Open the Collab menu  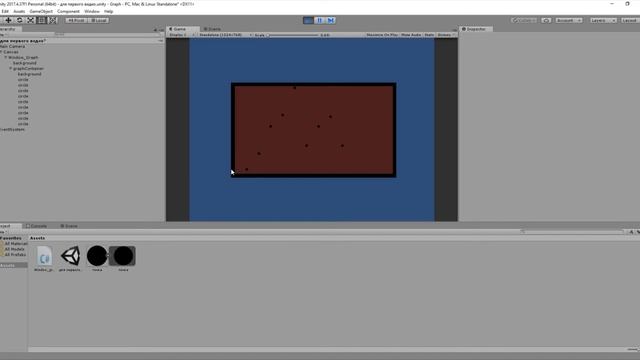[524, 20]
